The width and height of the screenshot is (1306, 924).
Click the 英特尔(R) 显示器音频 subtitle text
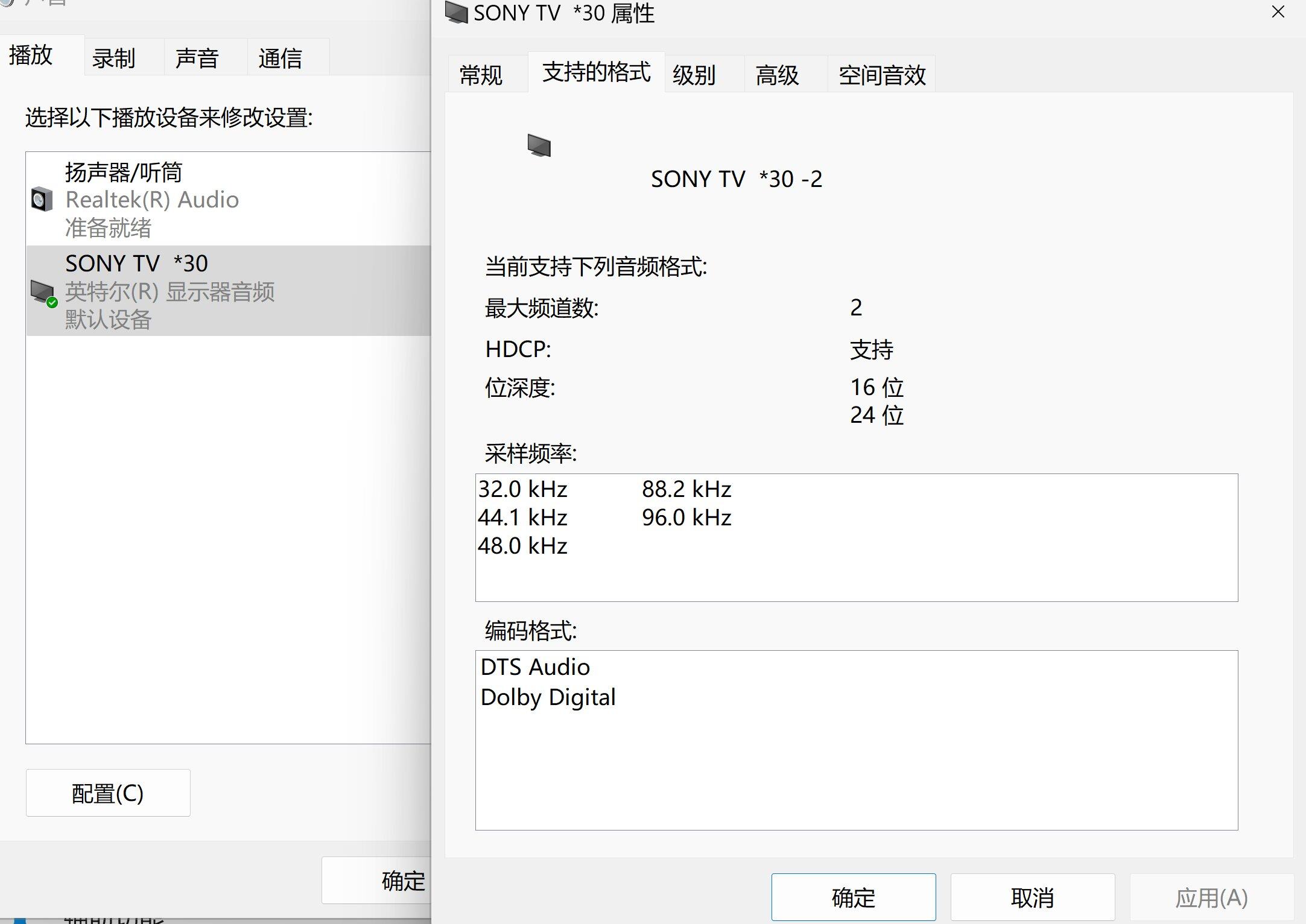[170, 292]
